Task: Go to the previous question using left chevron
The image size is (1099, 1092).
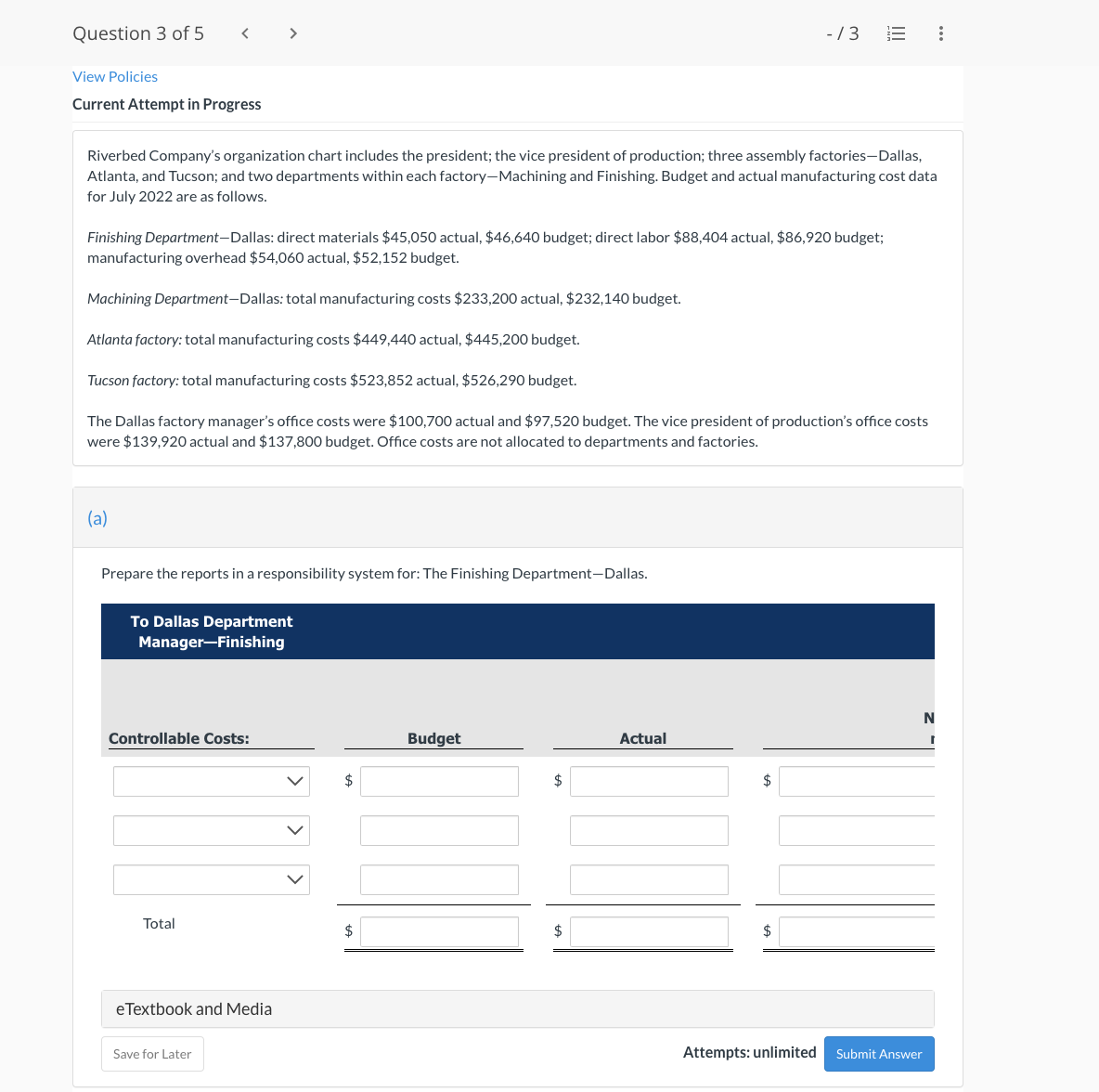Action: 244,33
